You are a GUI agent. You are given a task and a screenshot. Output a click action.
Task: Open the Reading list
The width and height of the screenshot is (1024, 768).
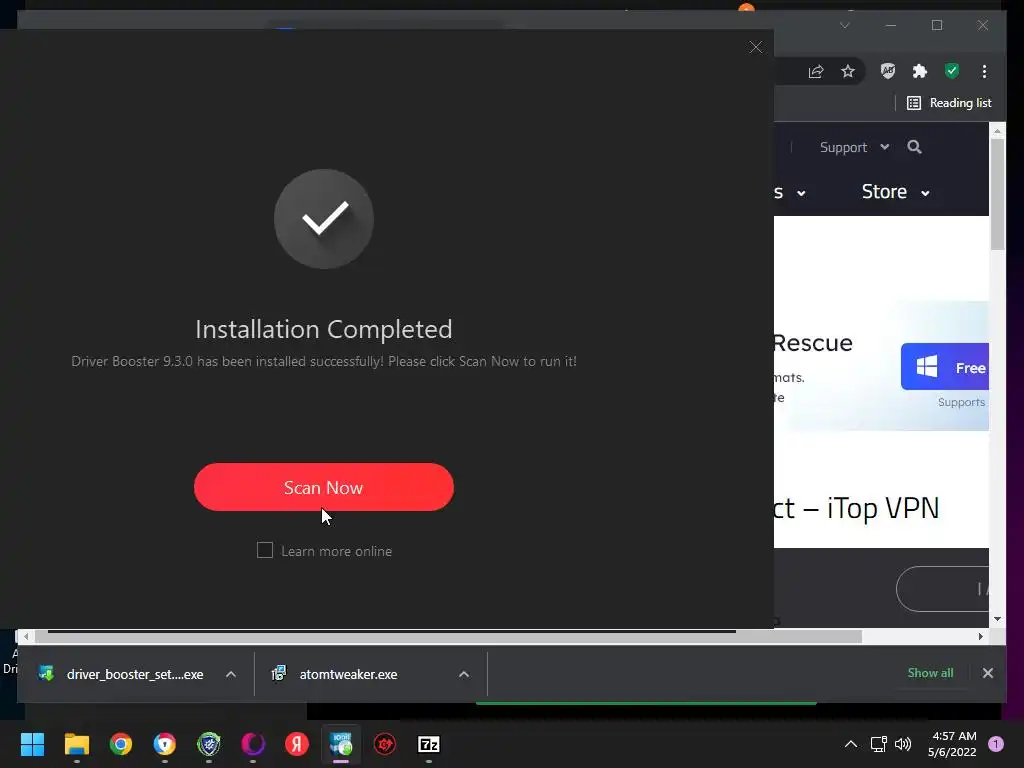point(950,103)
